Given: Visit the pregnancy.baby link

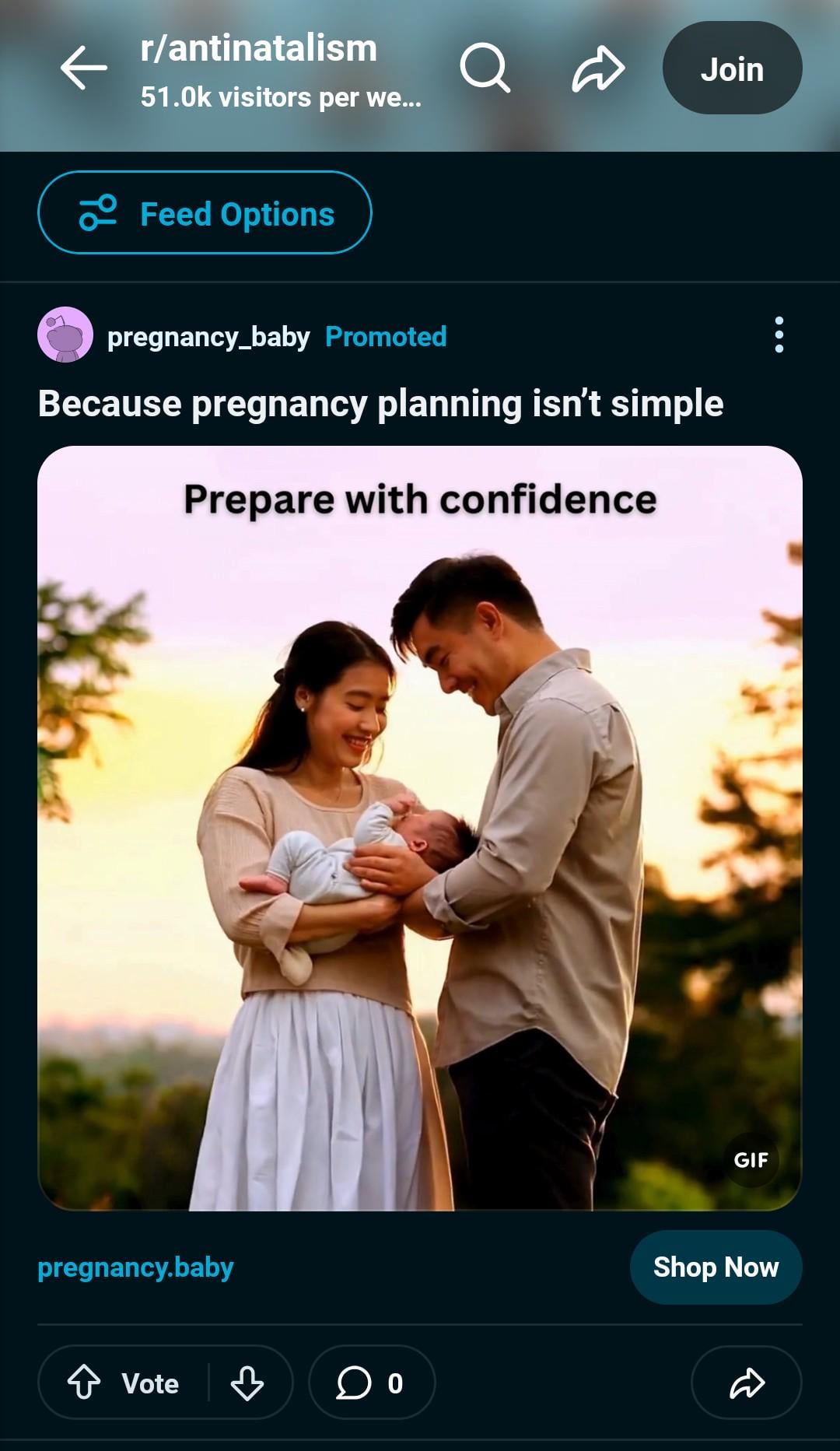Looking at the screenshot, I should point(135,1267).
